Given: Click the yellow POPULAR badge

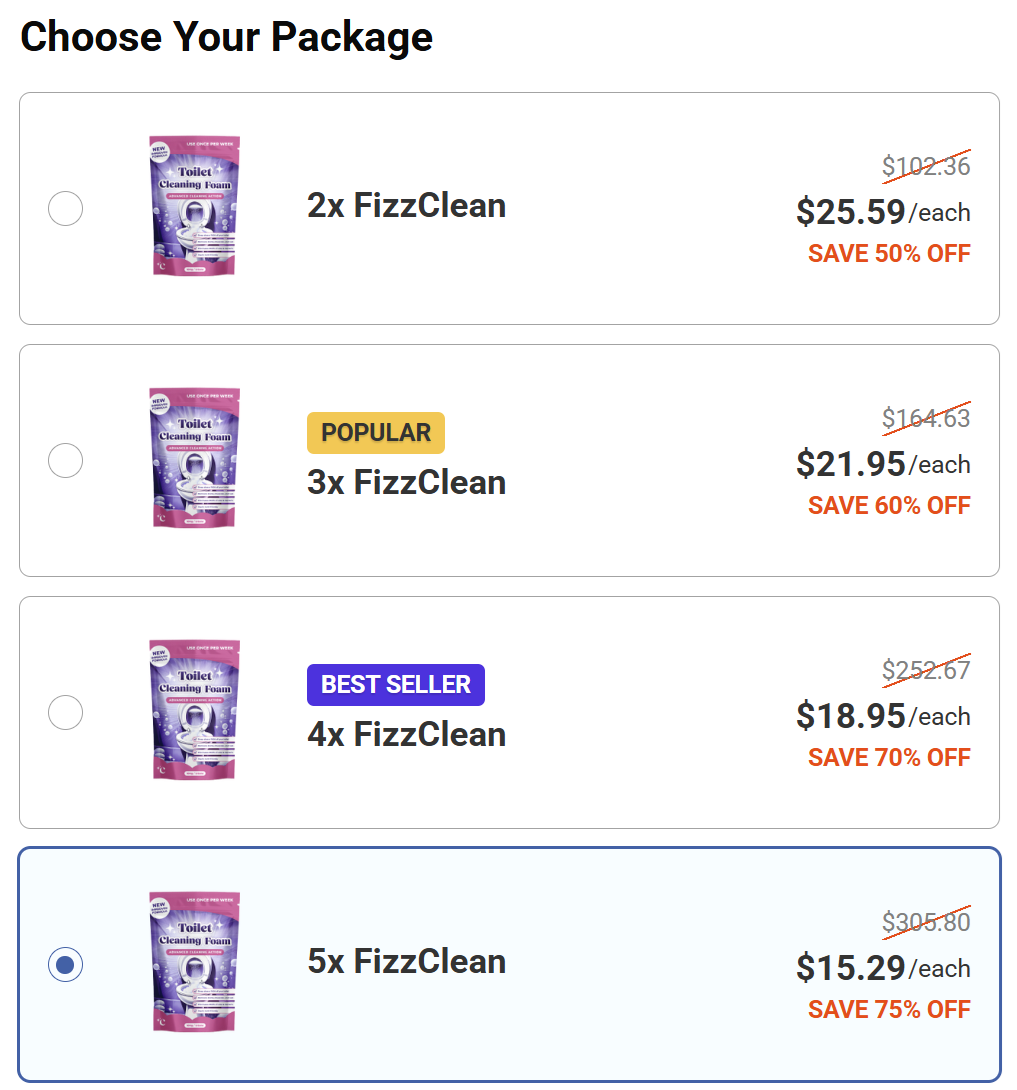Looking at the screenshot, I should pyautogui.click(x=375, y=432).
